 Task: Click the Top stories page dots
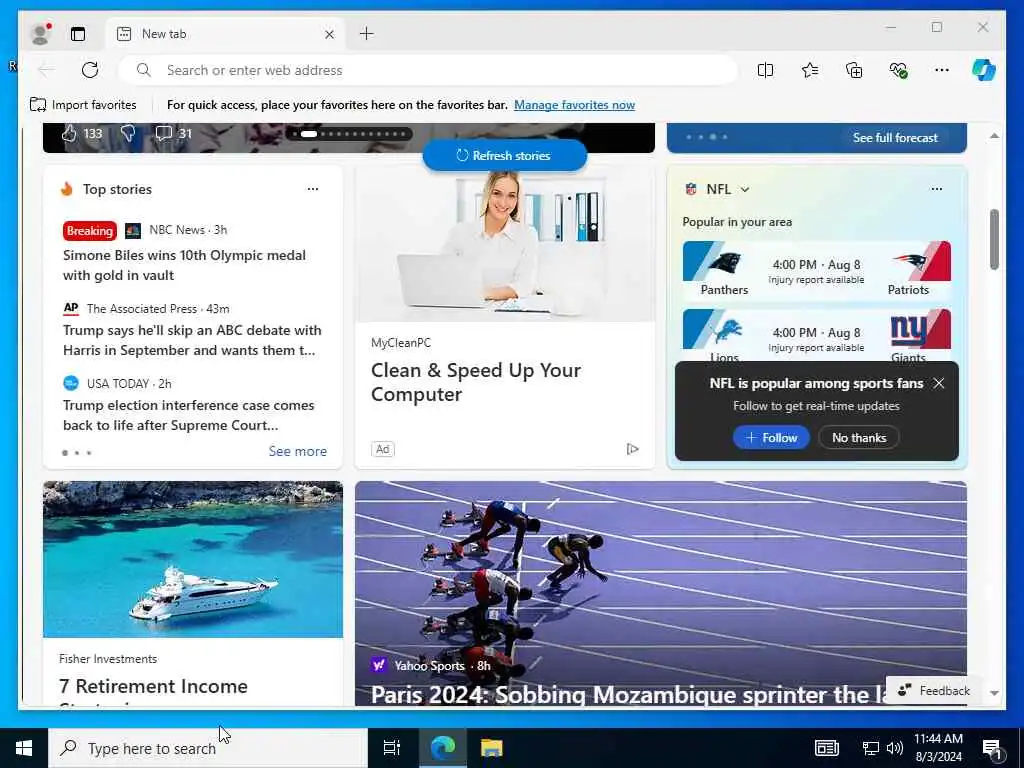click(x=76, y=453)
